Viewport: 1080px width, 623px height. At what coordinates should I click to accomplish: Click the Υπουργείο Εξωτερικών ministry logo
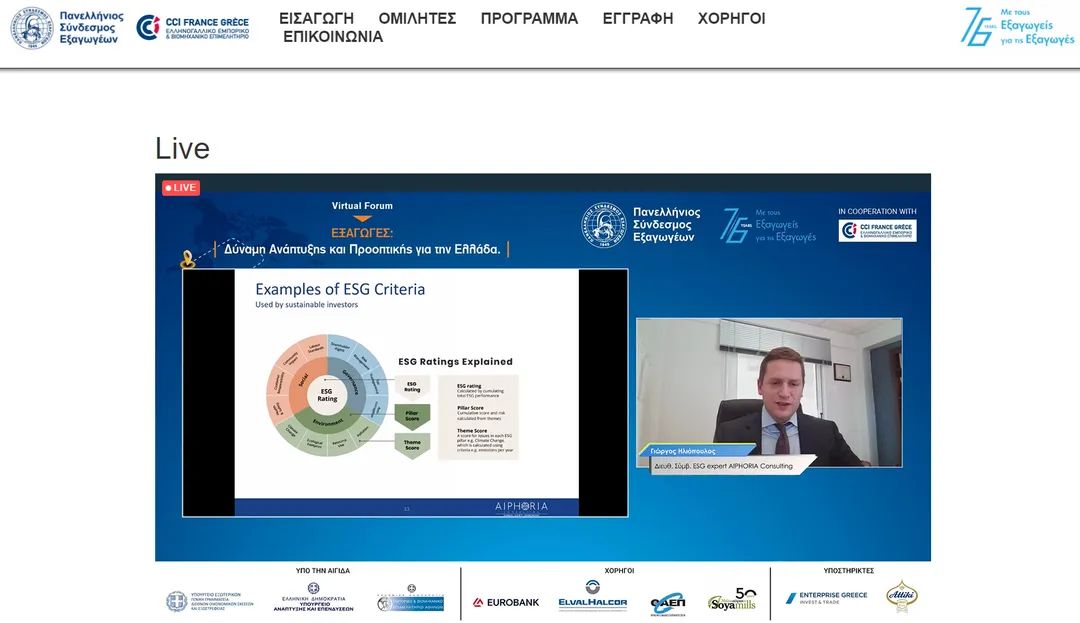point(209,602)
